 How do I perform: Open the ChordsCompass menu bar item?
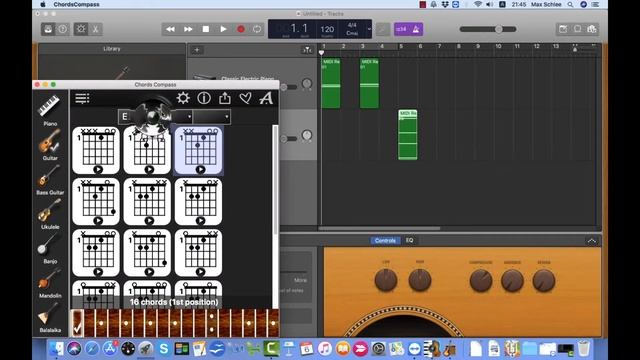tap(76, 4)
